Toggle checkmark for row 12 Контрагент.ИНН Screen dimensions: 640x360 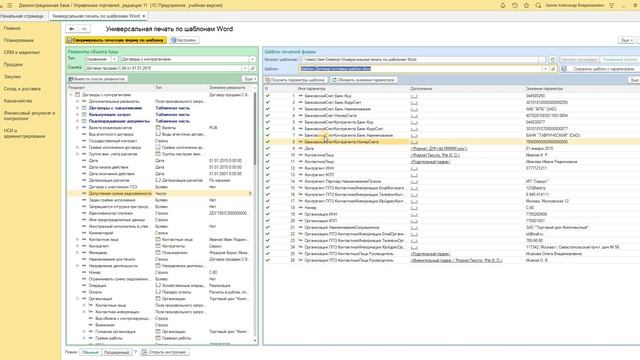pos(268,168)
